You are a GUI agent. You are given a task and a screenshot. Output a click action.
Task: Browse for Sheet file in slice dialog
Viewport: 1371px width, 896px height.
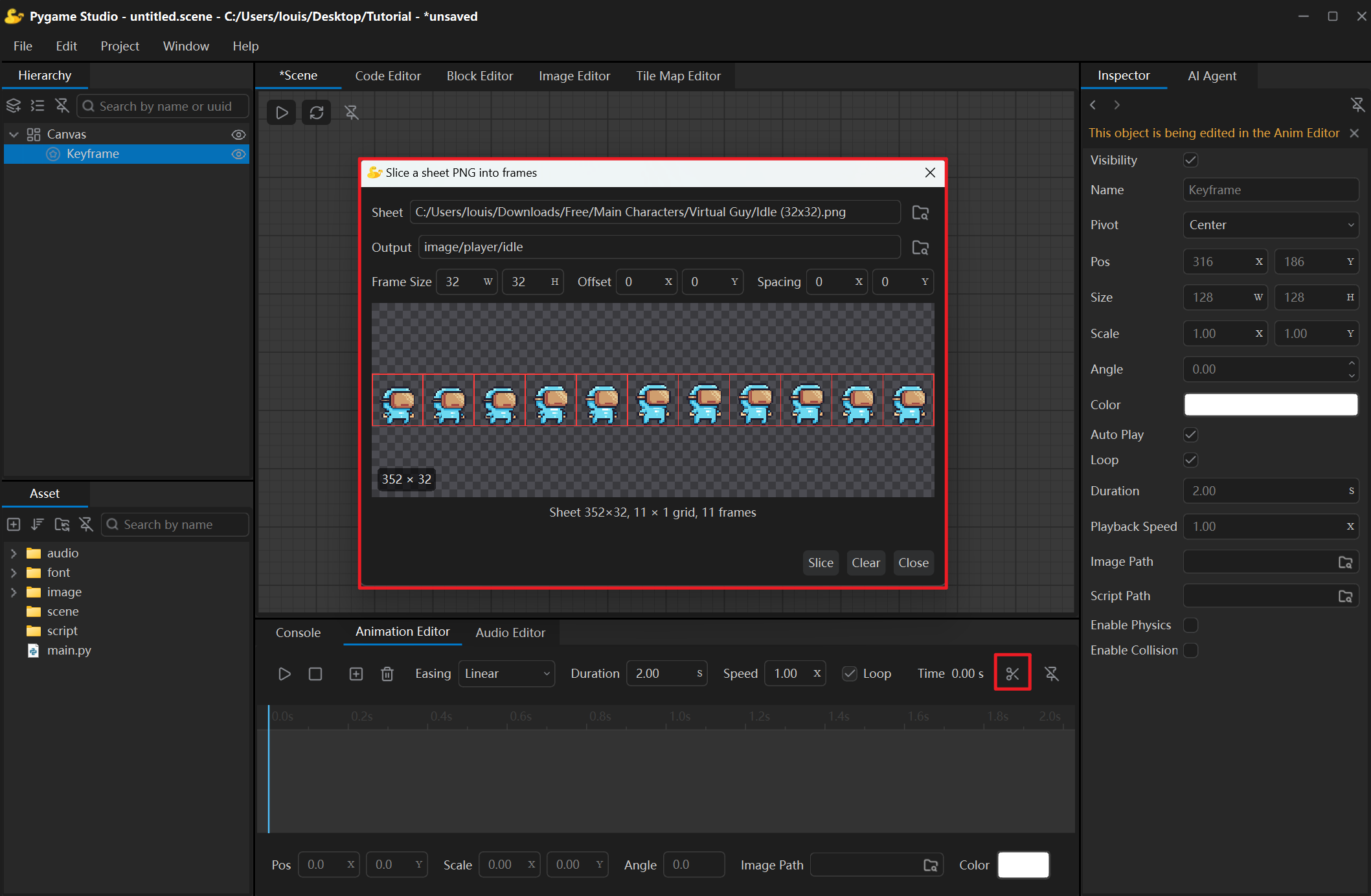920,212
